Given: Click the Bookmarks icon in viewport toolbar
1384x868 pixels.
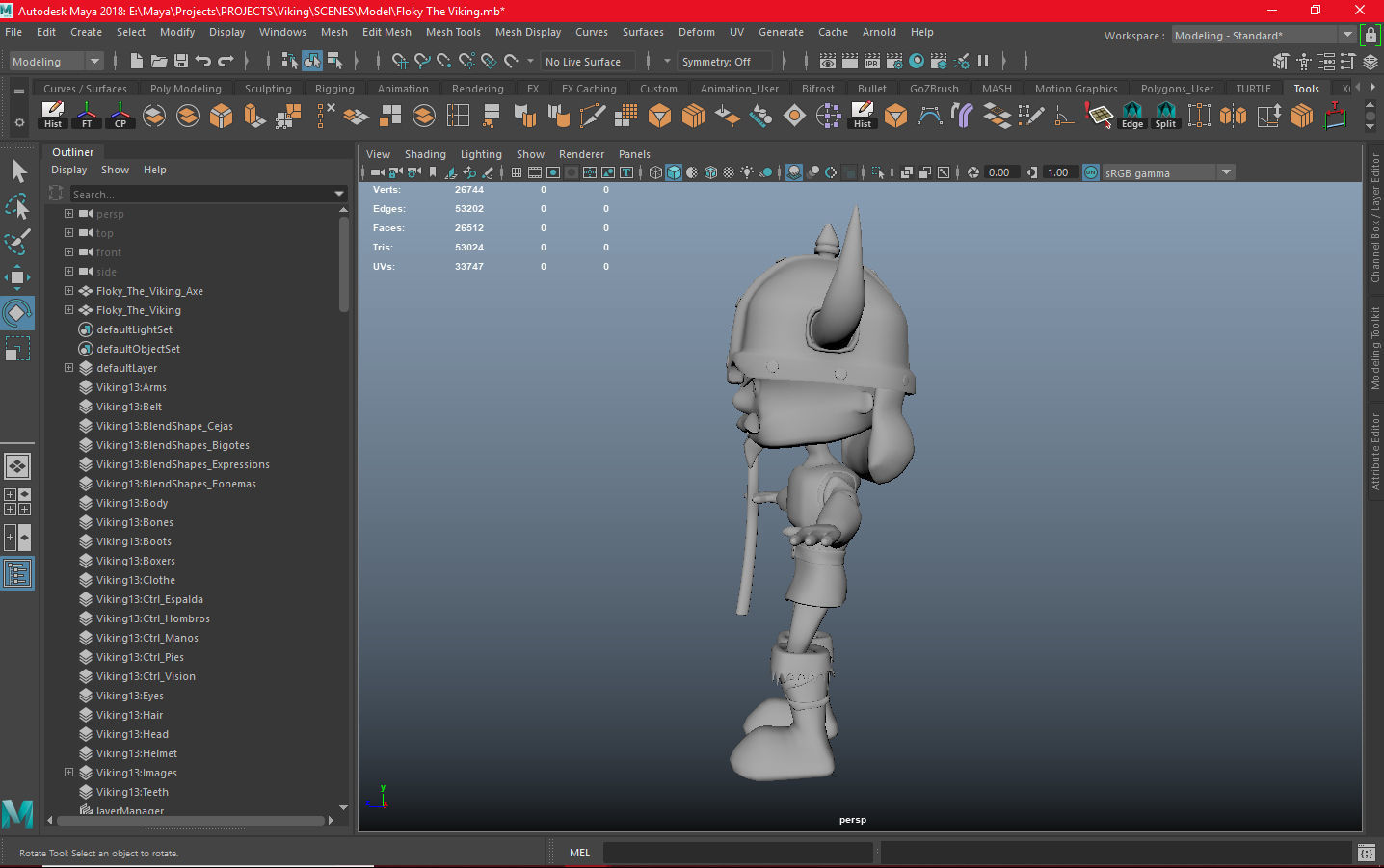Looking at the screenshot, I should [x=433, y=172].
